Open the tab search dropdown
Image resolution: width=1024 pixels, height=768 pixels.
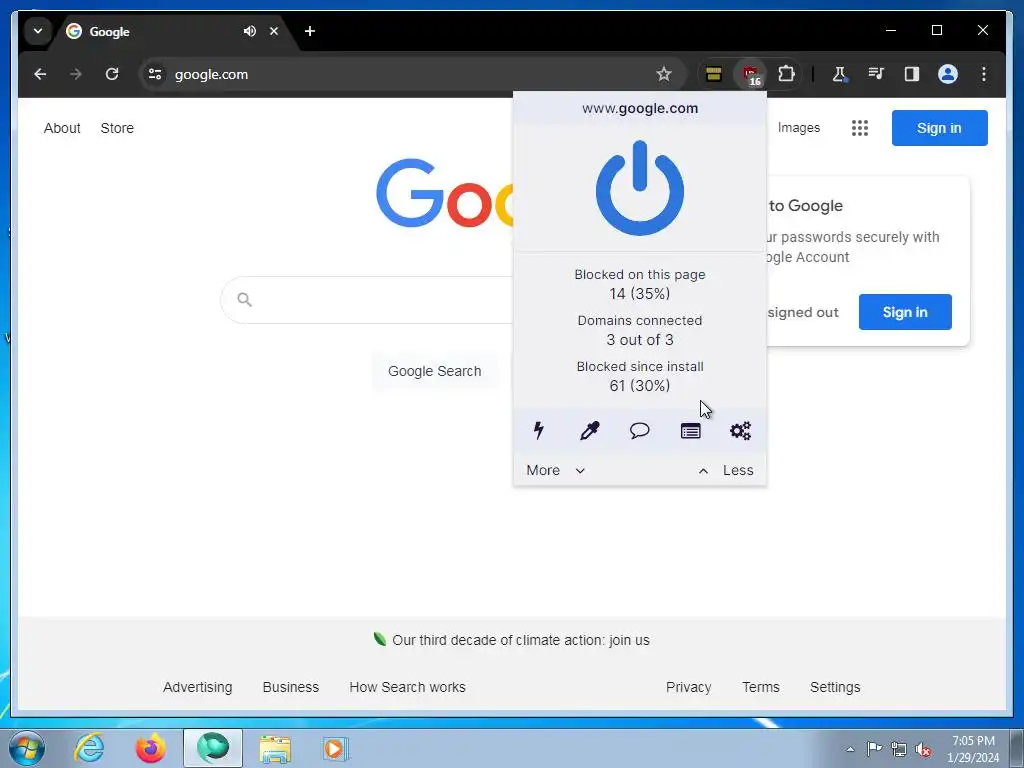38,31
